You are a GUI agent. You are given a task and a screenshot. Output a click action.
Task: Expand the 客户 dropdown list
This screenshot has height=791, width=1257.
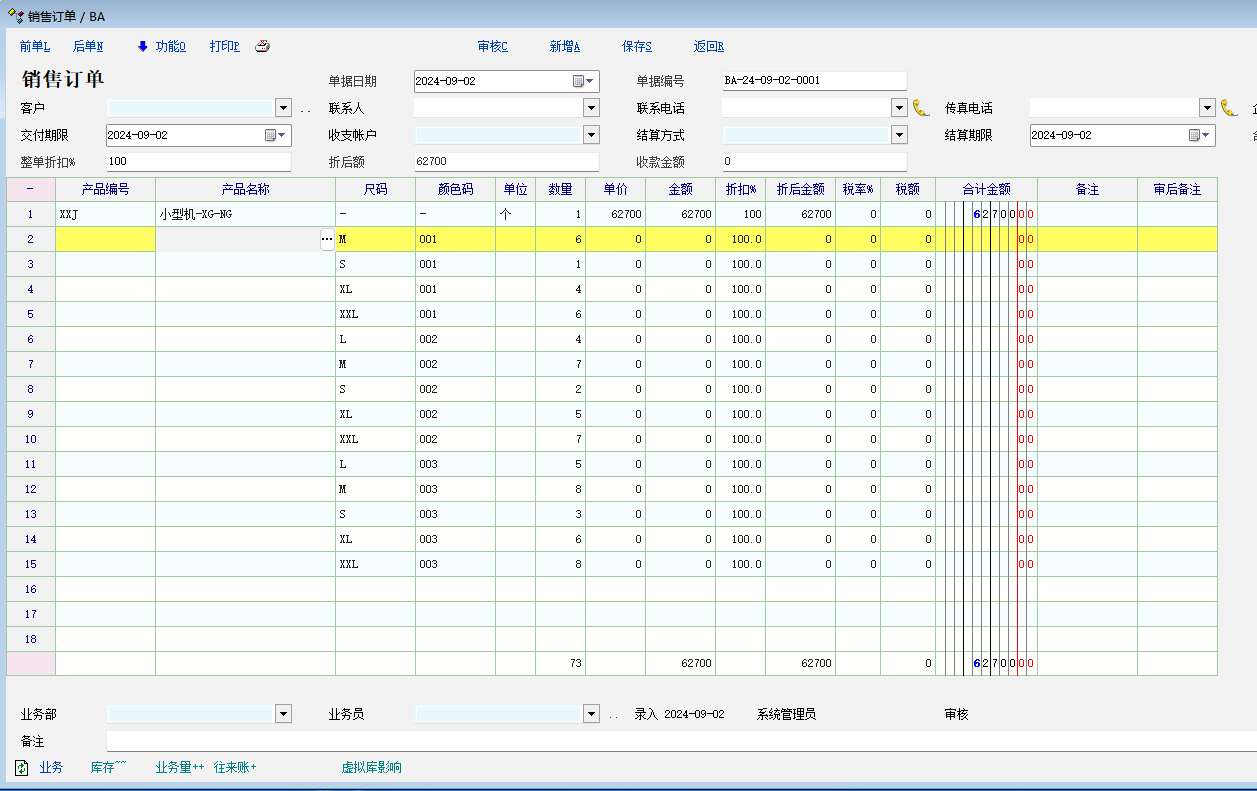pos(283,108)
